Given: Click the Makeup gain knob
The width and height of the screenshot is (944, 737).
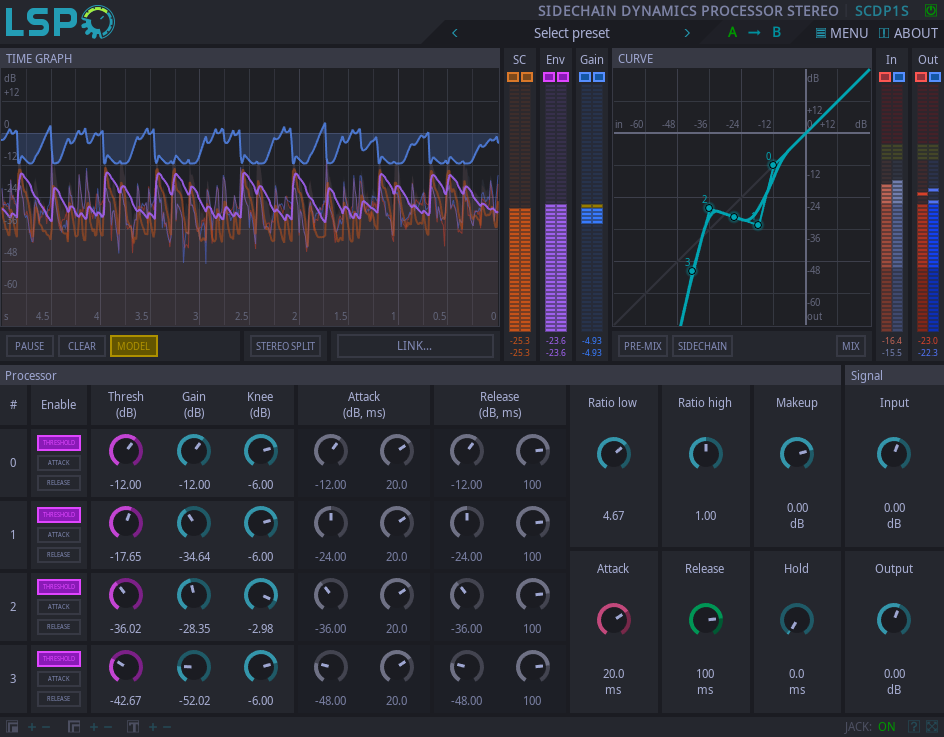Looking at the screenshot, I should pyautogui.click(x=796, y=453).
